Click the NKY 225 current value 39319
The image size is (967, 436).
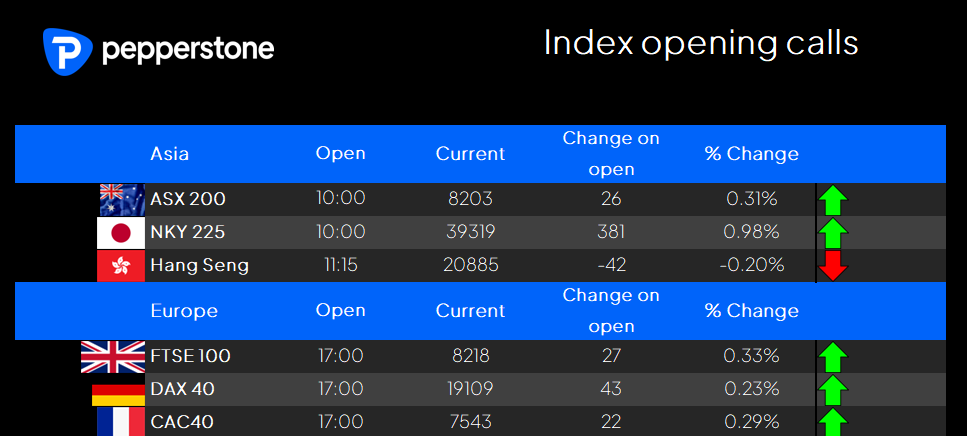[471, 232]
